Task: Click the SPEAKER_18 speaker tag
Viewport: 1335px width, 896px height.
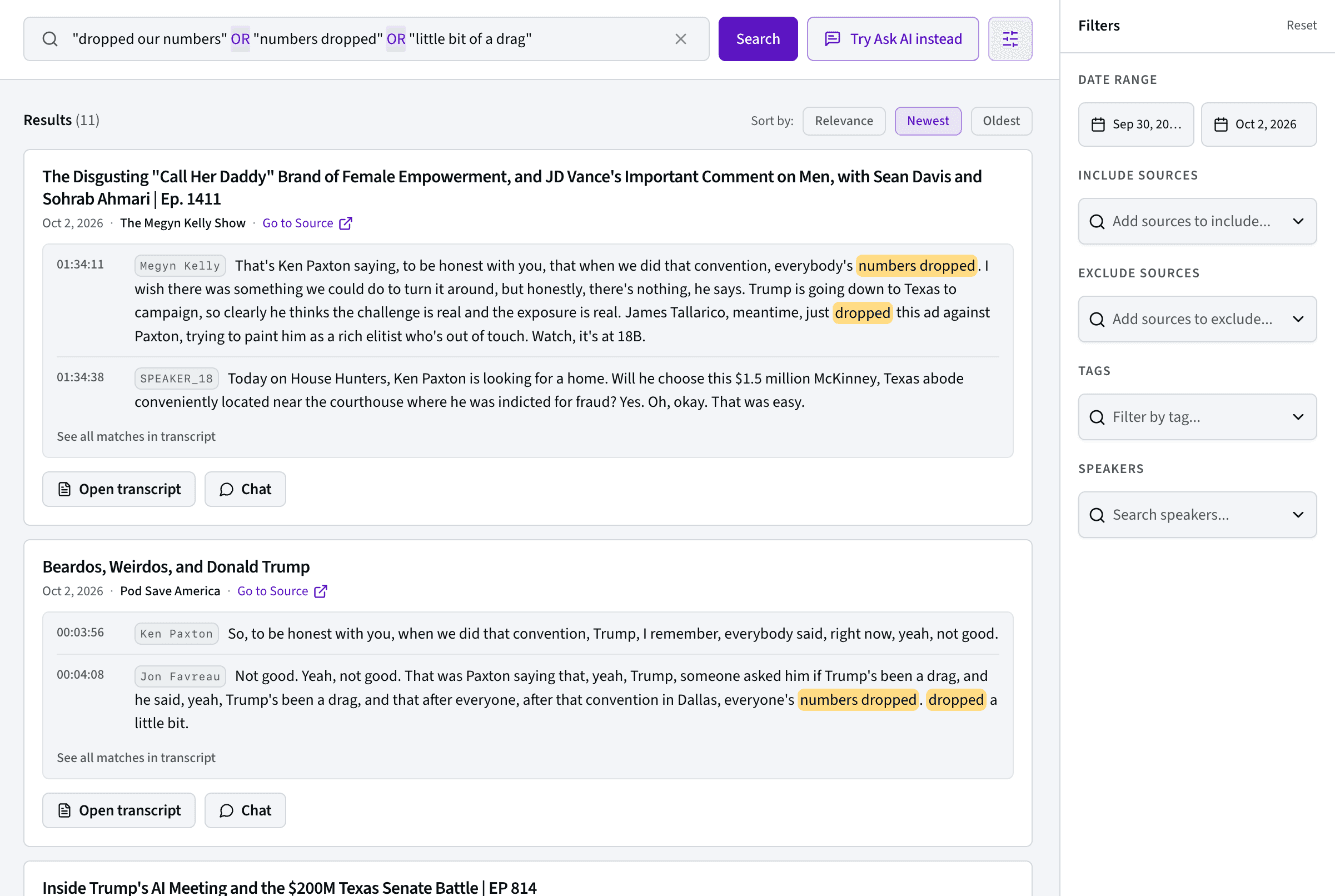Action: click(177, 379)
